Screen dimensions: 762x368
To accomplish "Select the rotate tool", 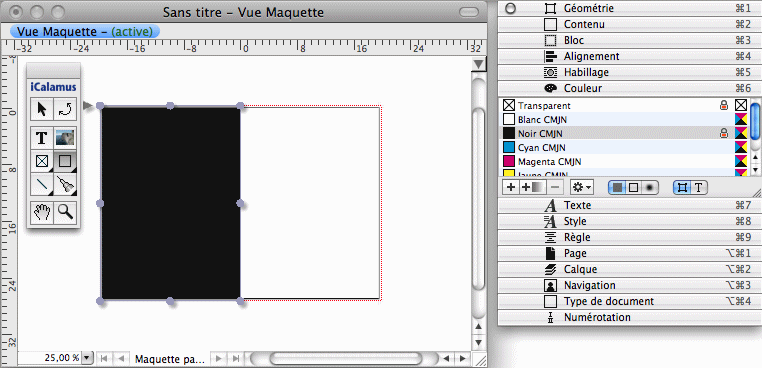I will [65, 109].
